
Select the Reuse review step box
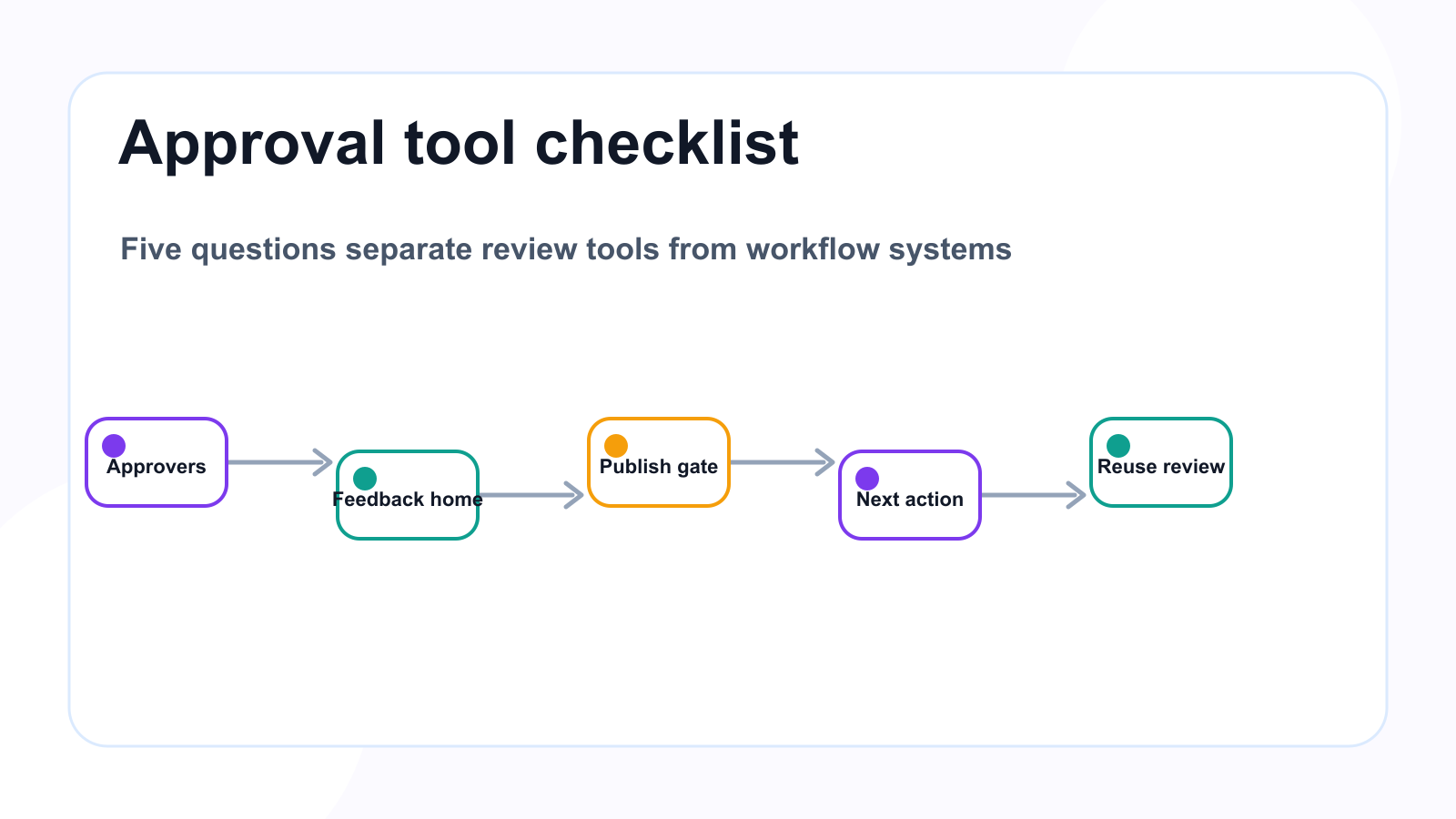(x=1161, y=462)
